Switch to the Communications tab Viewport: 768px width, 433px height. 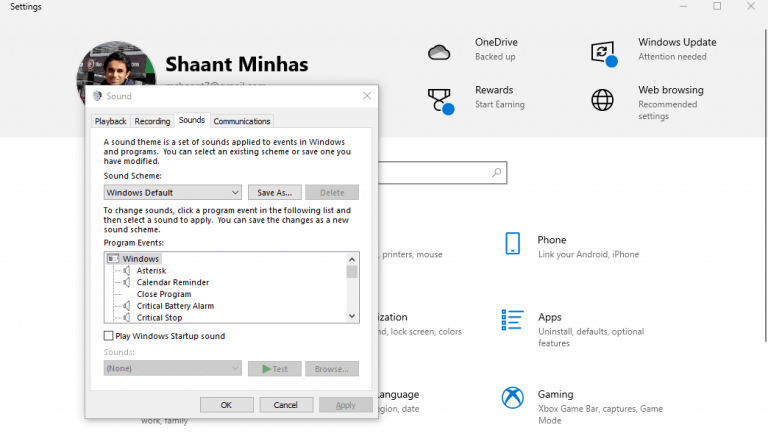[x=242, y=121]
